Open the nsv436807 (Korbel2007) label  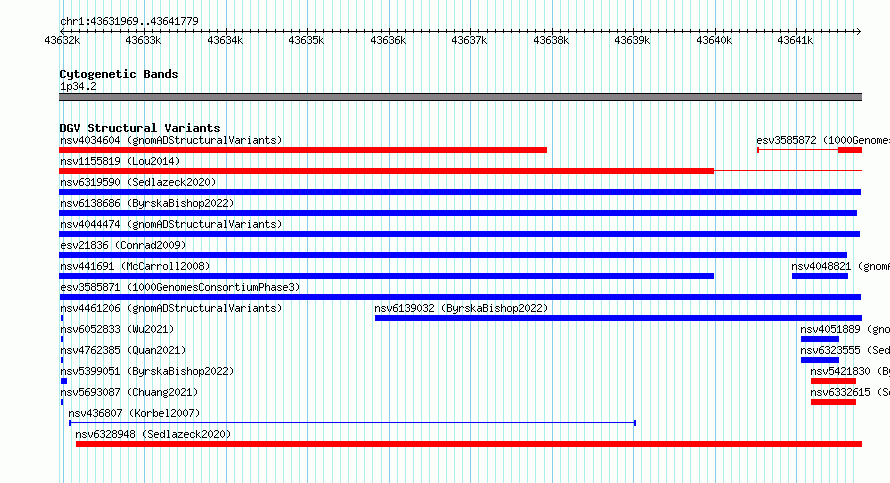coord(134,413)
